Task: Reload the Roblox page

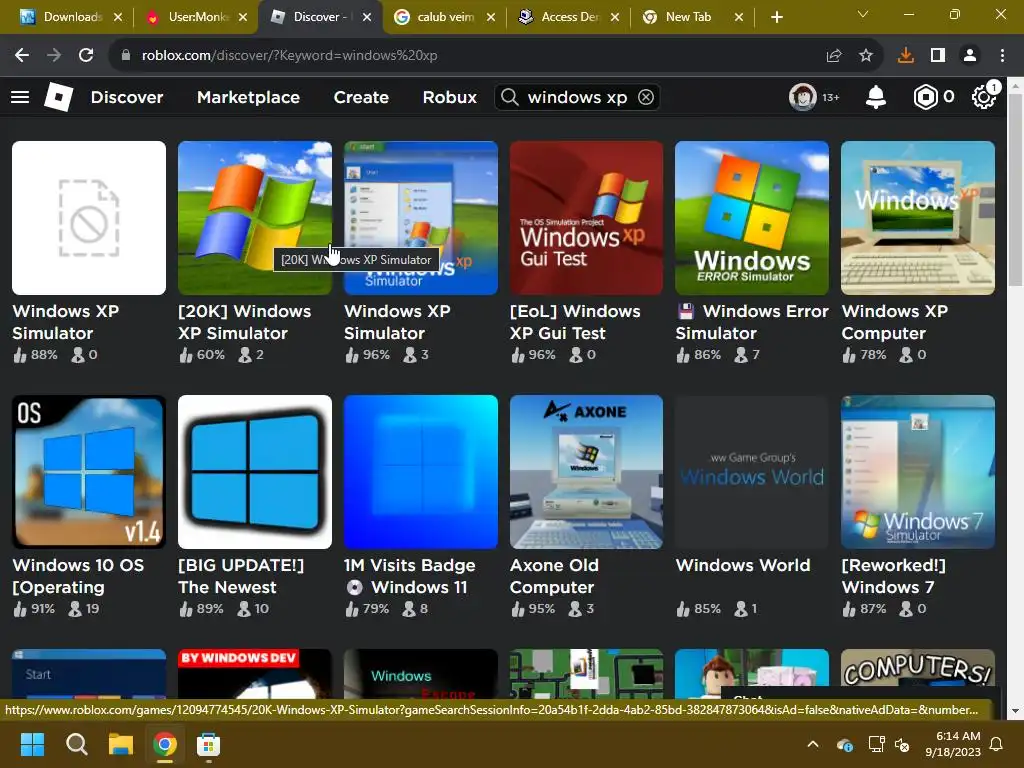Action: coord(86,56)
